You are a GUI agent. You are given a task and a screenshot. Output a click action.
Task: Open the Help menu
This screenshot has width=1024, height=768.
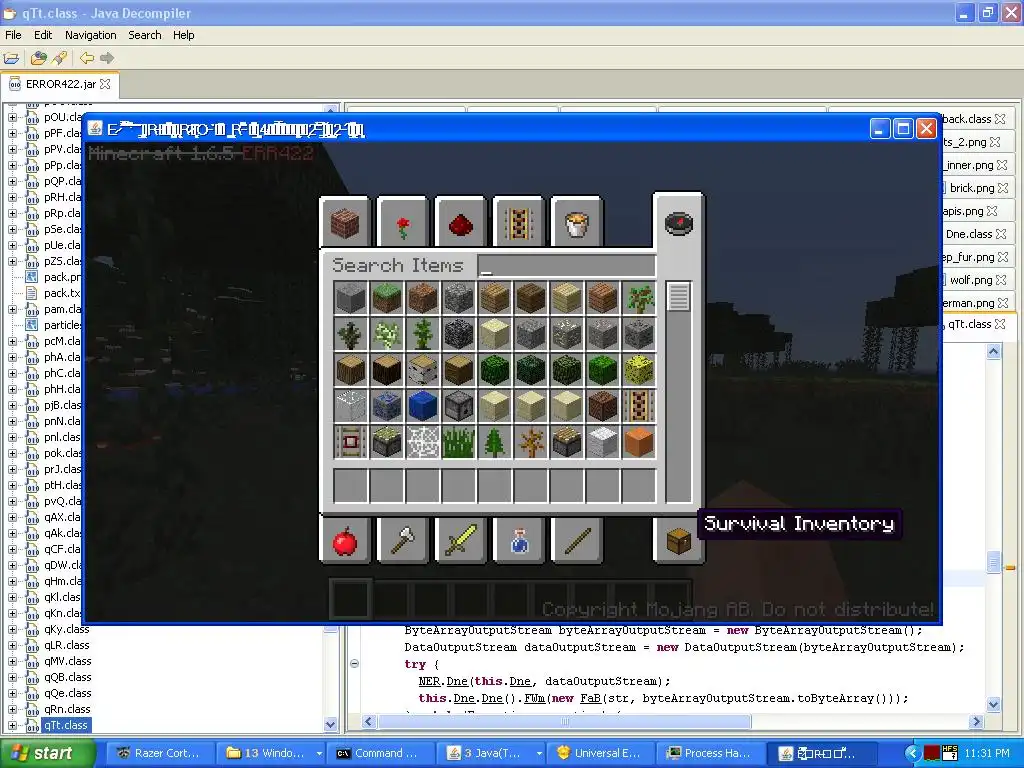(184, 35)
